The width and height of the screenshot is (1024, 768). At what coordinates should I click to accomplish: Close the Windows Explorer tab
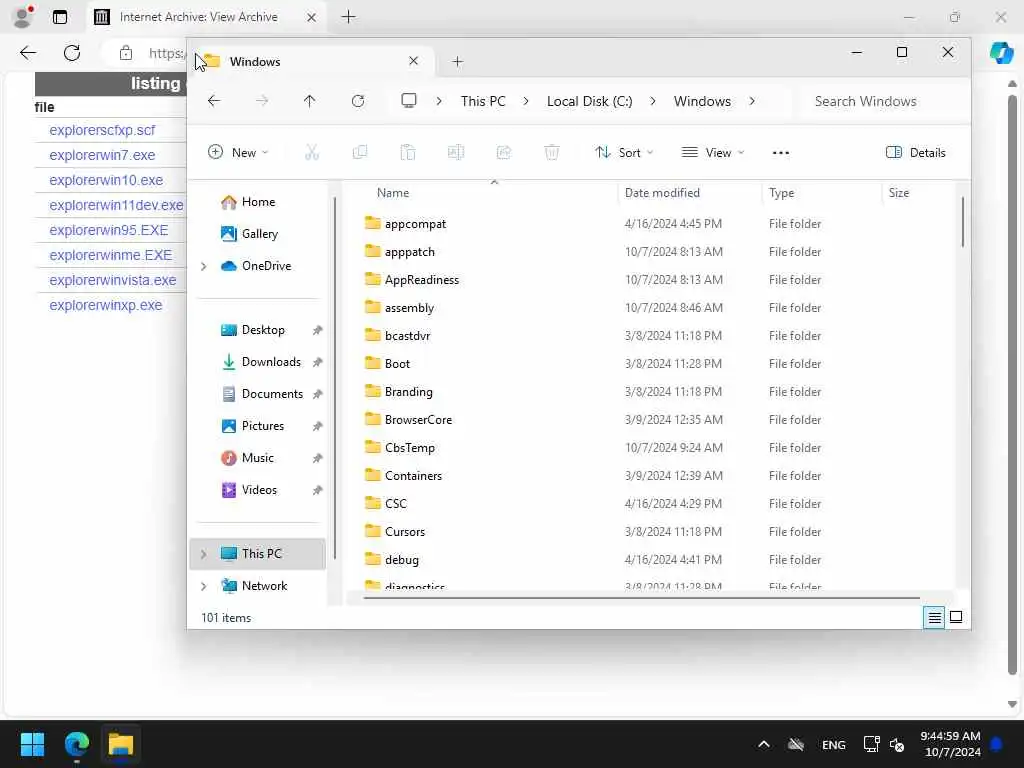pyautogui.click(x=413, y=61)
